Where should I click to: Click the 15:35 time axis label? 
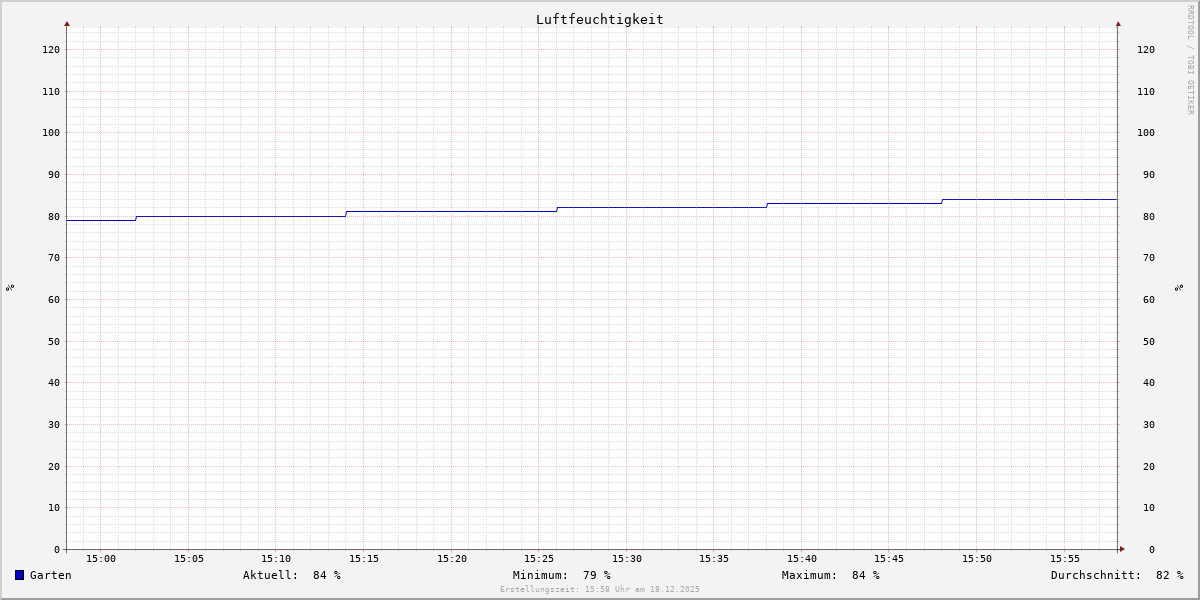(714, 559)
